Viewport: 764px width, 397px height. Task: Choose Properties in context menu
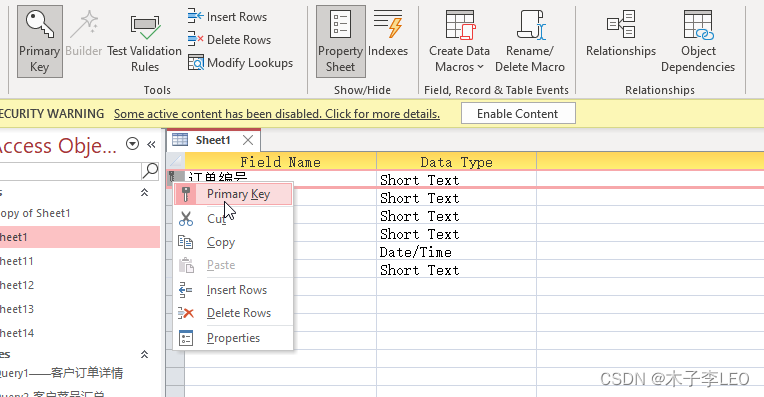click(233, 338)
